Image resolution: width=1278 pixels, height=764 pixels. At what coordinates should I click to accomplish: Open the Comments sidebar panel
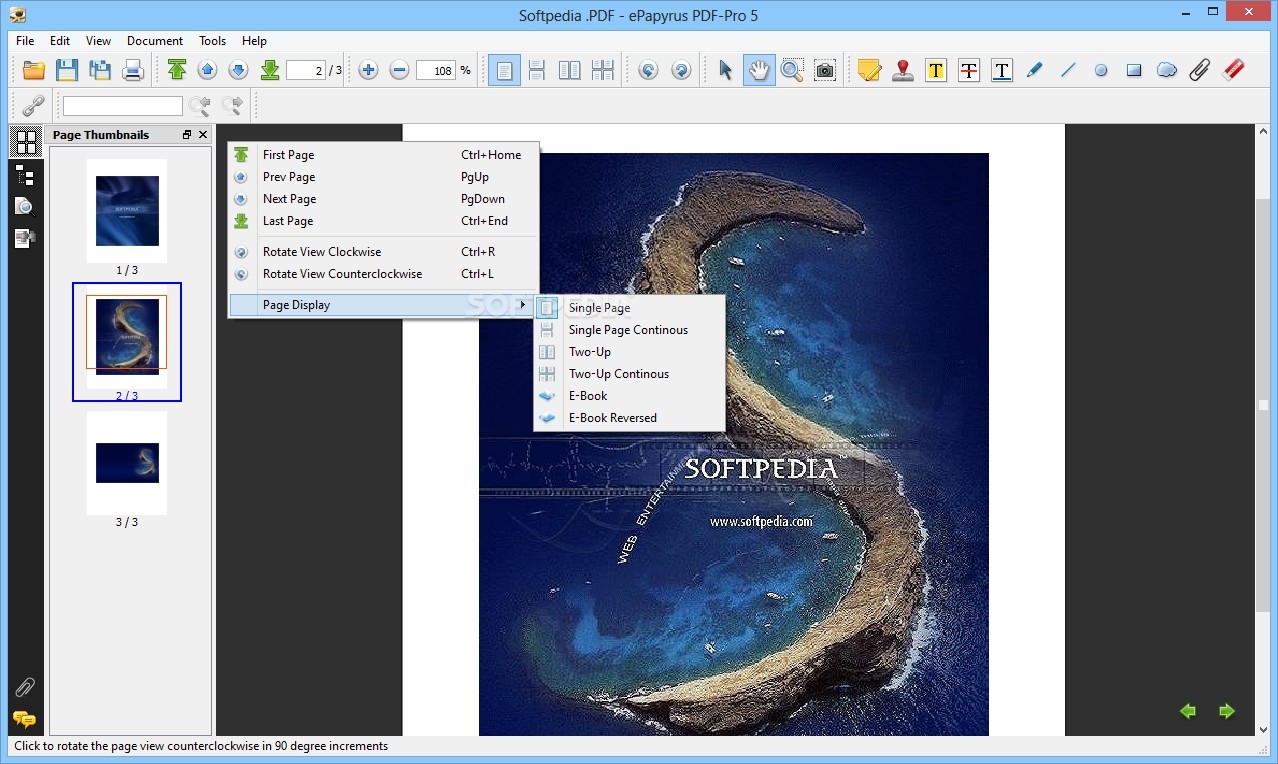point(25,719)
